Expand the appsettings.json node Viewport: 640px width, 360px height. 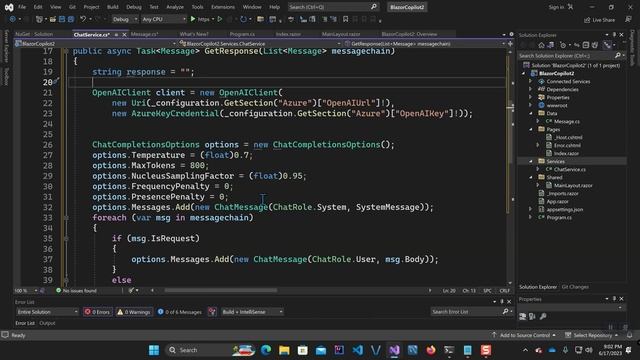pos(531,209)
